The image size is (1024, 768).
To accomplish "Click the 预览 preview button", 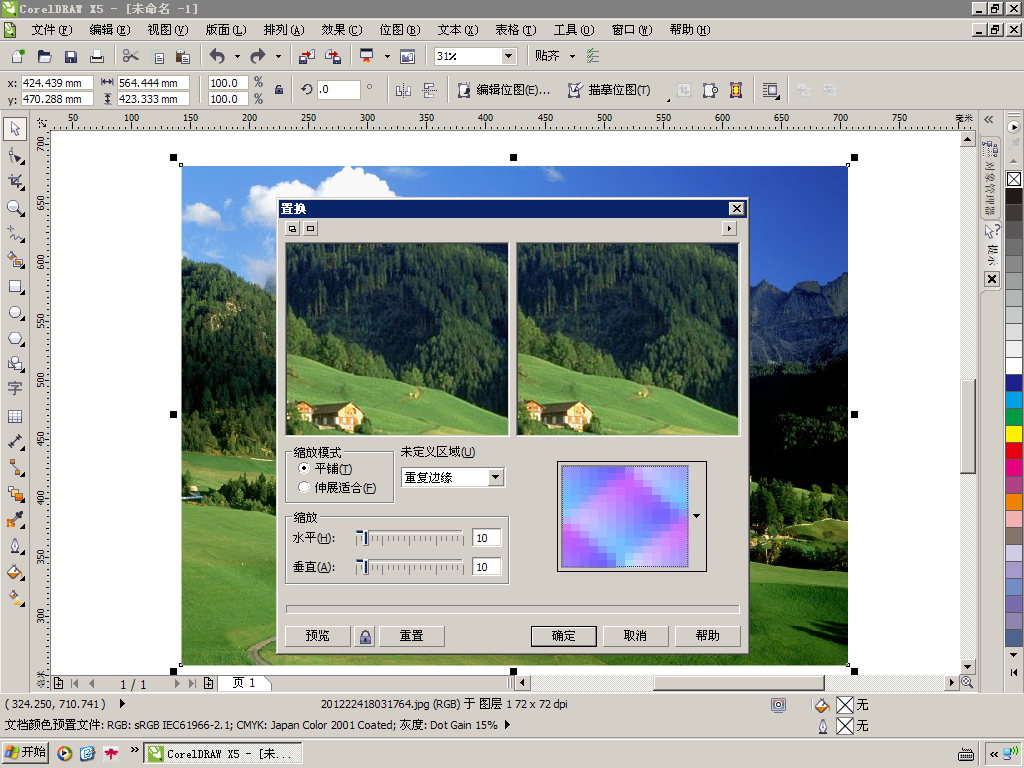I will 318,636.
